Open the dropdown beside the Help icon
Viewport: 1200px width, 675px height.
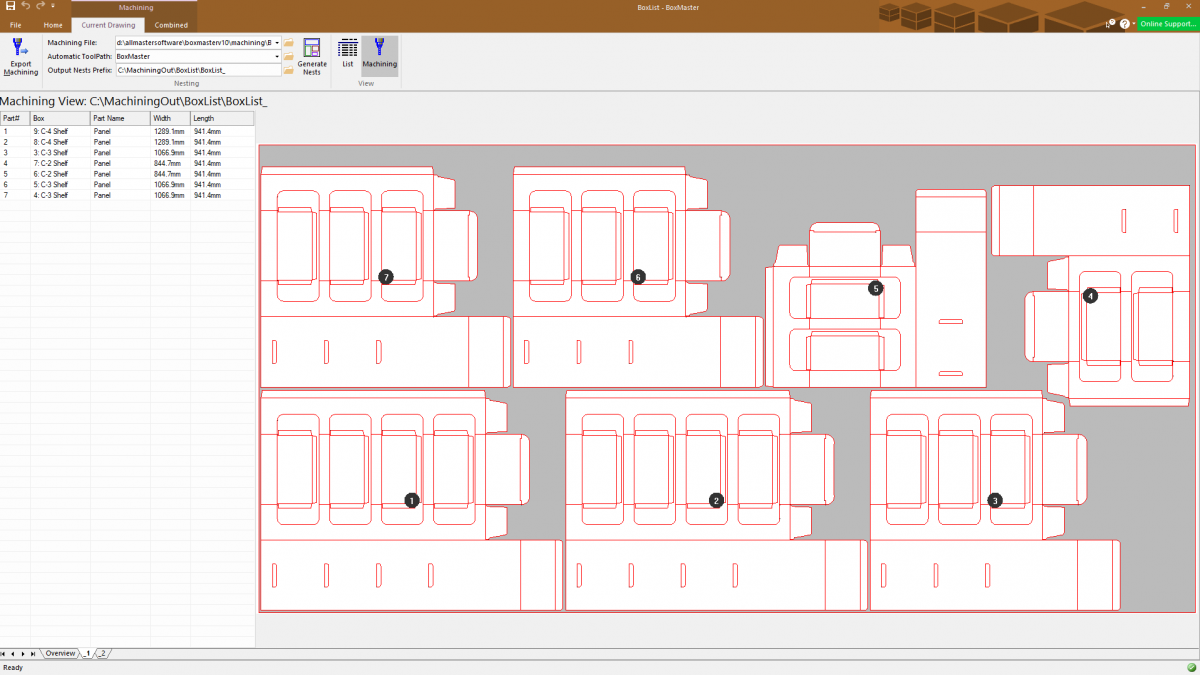pyautogui.click(x=1133, y=23)
